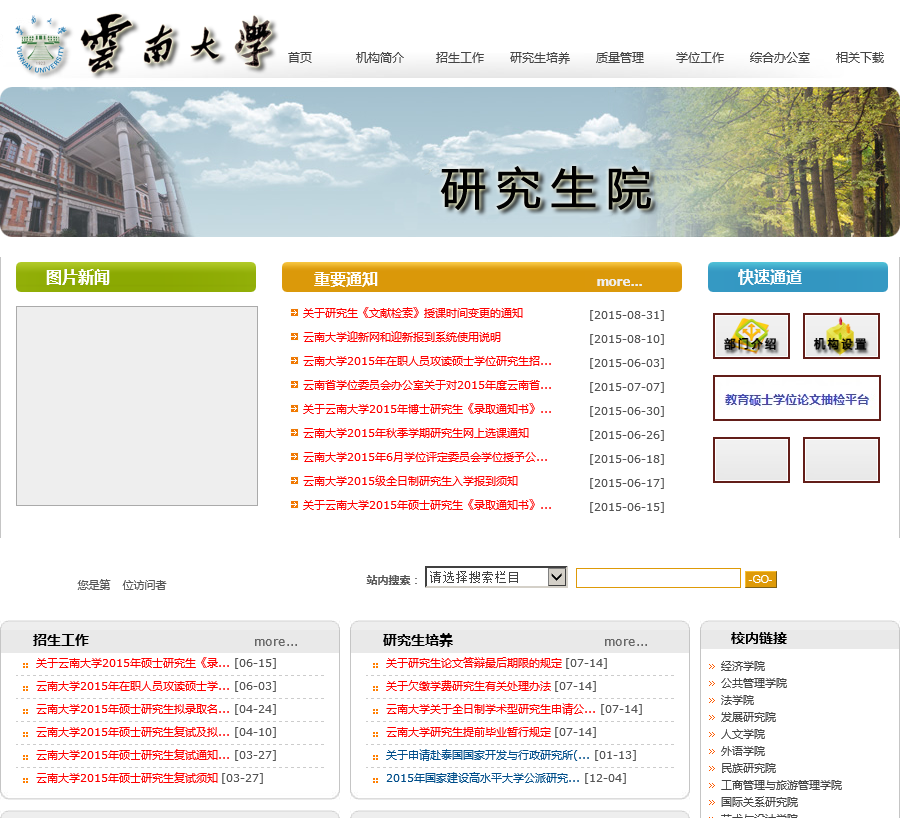Viewport: 900px width, 818px height.
Task: Open the 研究生培养 navigation menu
Action: [x=540, y=57]
